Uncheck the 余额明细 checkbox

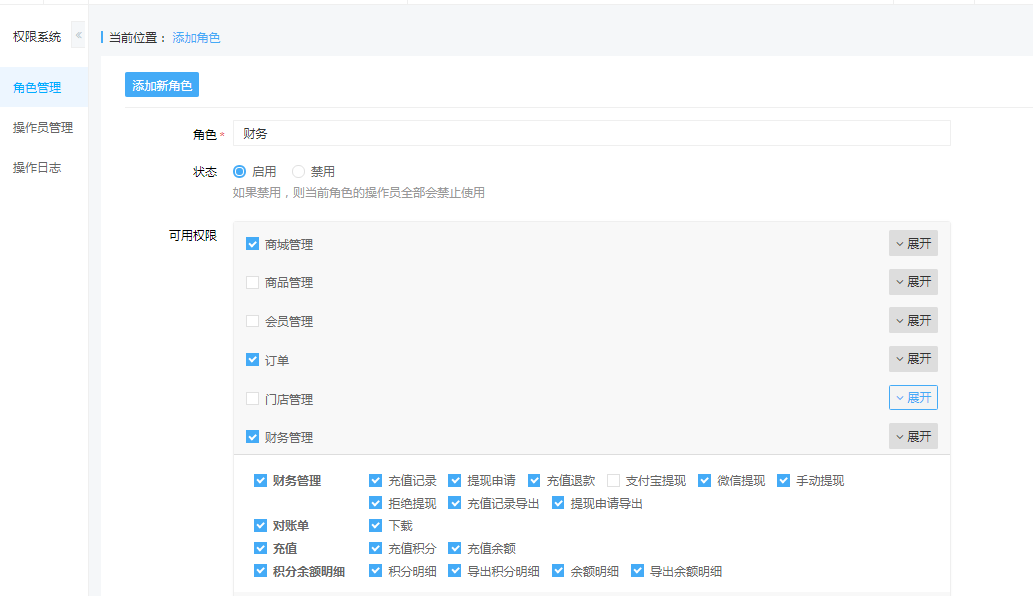point(558,571)
